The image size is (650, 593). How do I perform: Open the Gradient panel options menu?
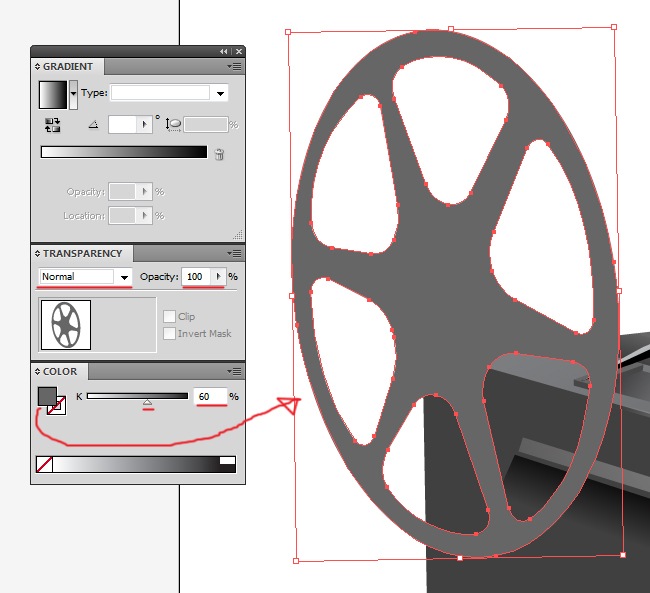[235, 66]
